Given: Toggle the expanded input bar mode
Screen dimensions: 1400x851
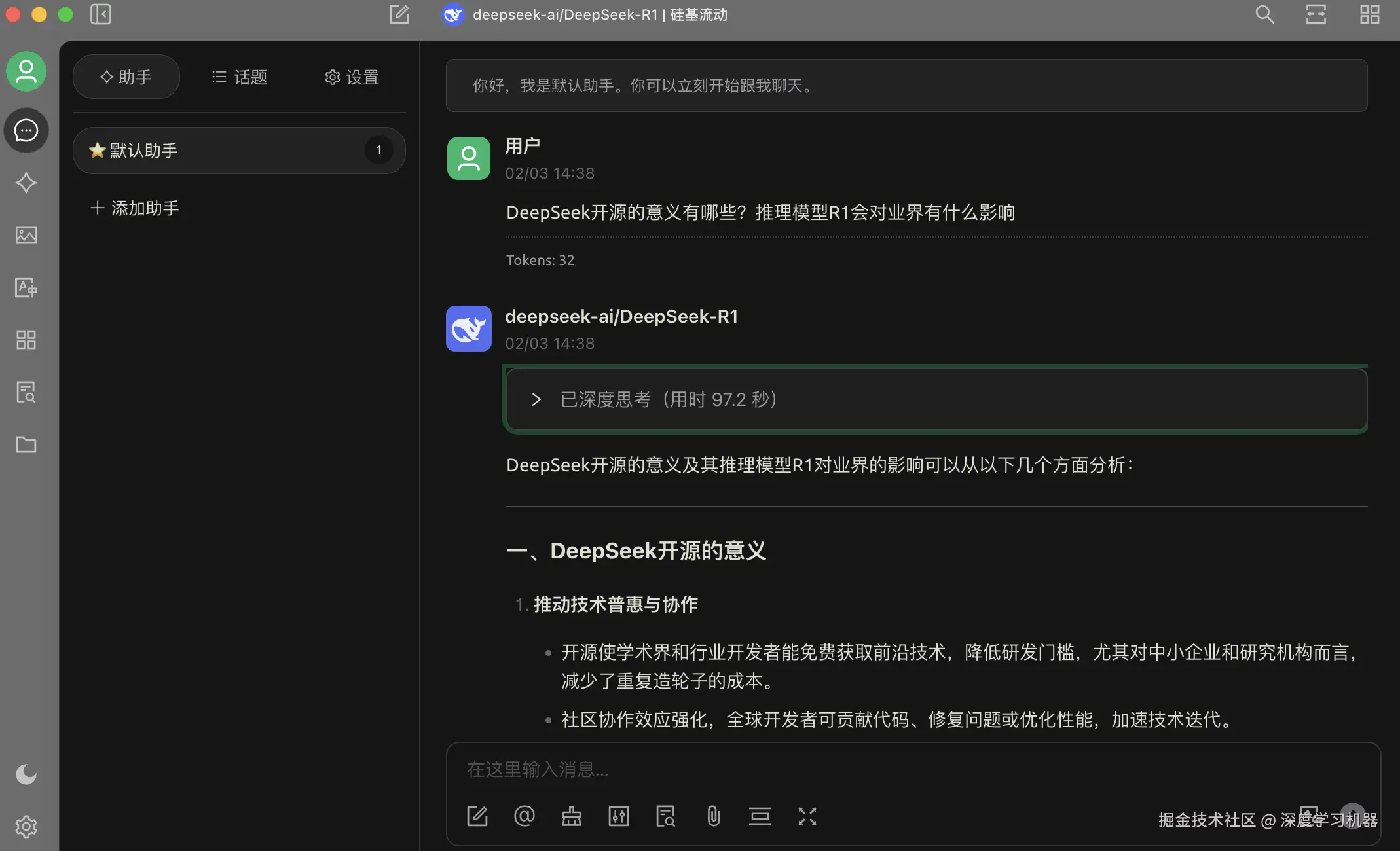Looking at the screenshot, I should 760,816.
